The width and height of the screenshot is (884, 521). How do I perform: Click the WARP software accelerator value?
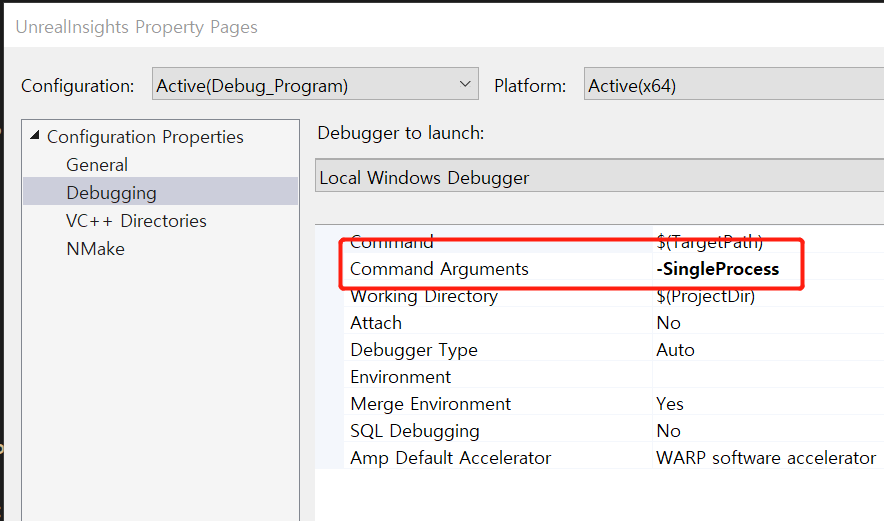pos(766,458)
